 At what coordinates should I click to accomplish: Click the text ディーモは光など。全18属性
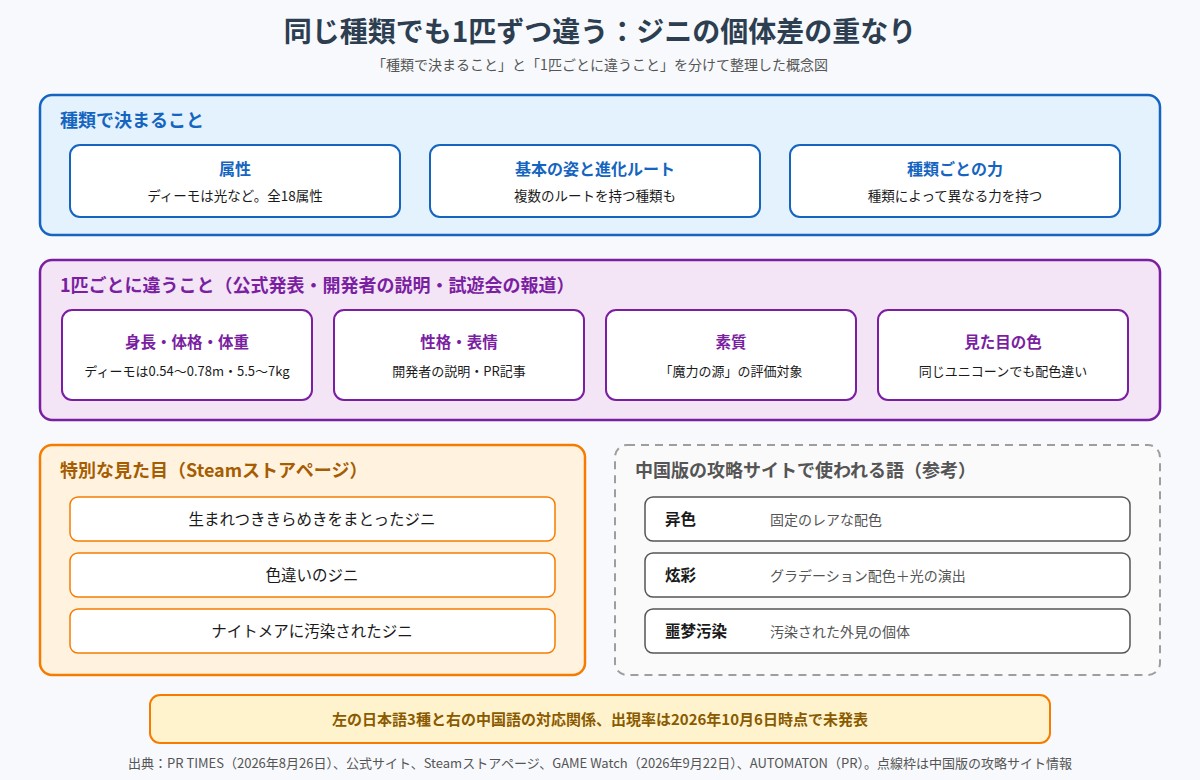pyautogui.click(x=235, y=196)
